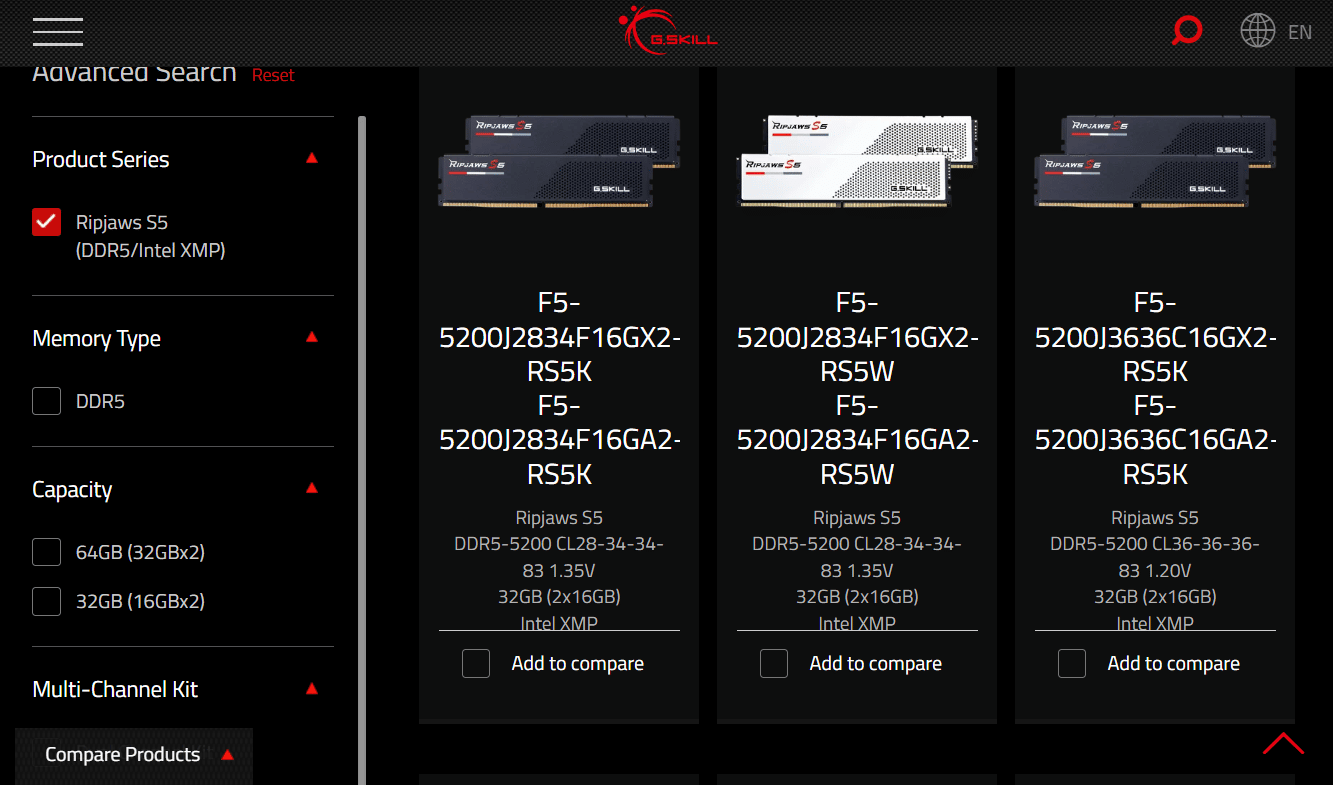Click the sidebar scrollbar track
Screen dimensions: 1333x785
(x=362, y=400)
